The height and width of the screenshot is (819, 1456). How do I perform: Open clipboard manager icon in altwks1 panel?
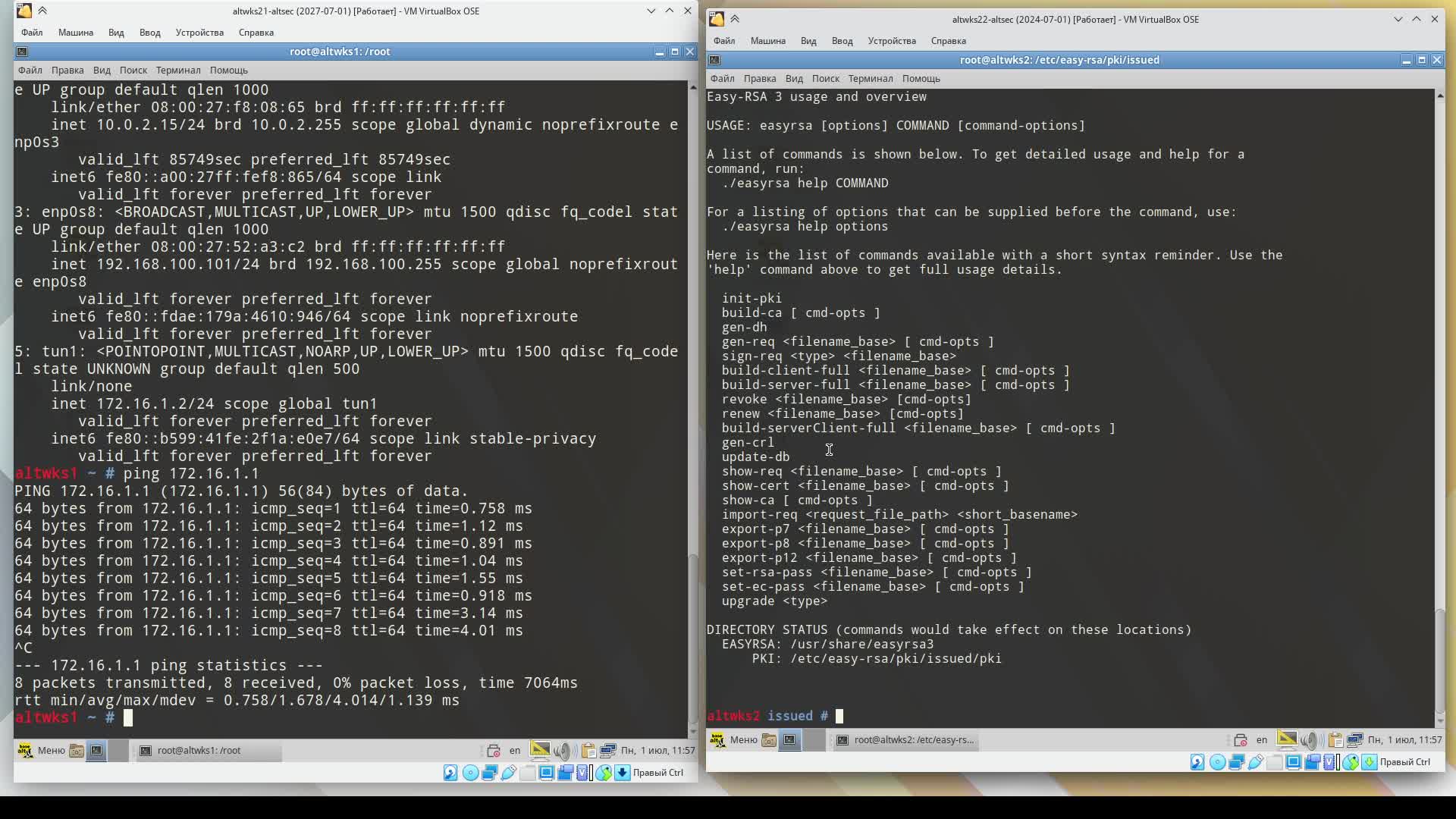[588, 751]
